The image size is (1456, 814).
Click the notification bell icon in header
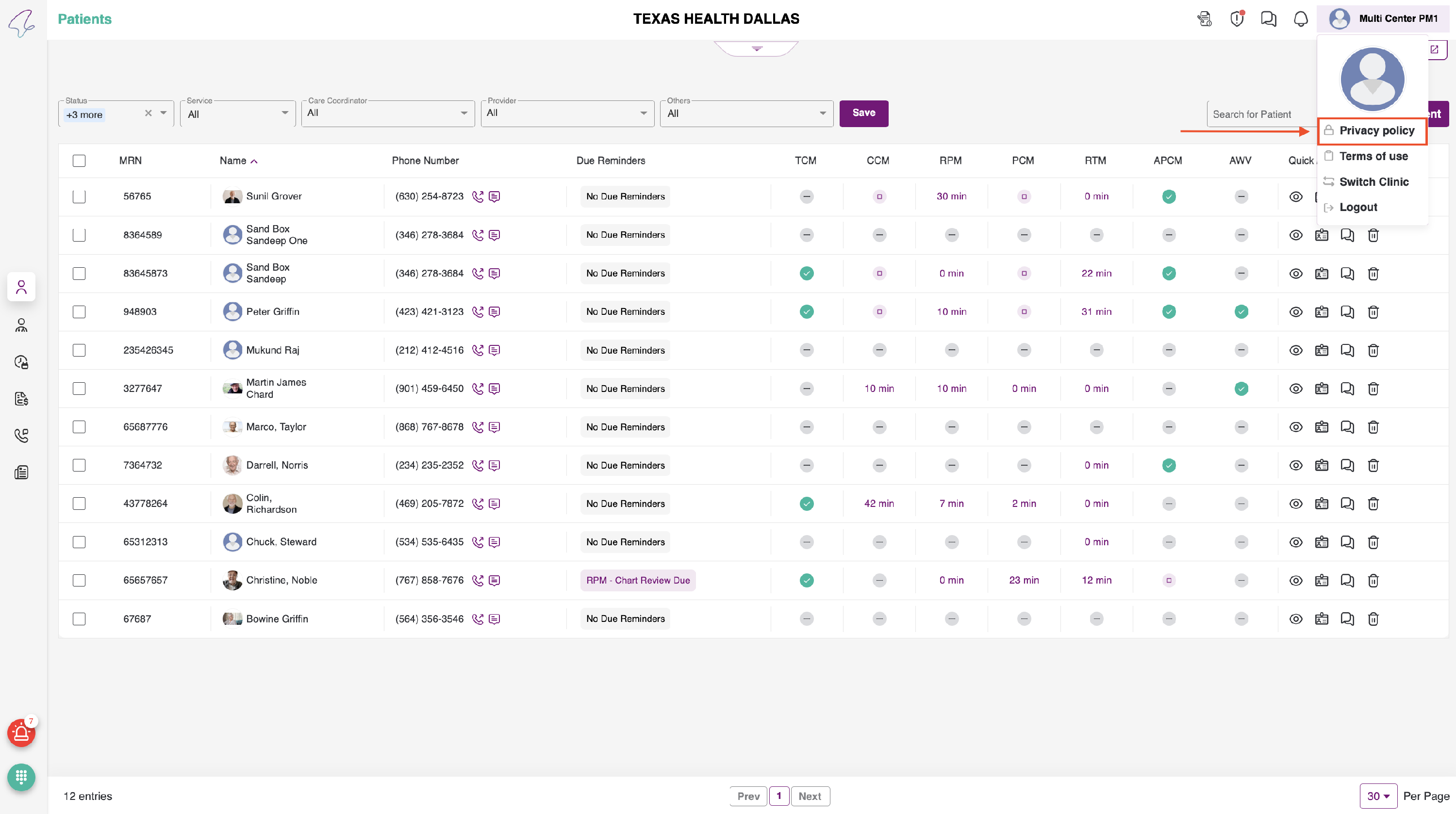pos(1301,19)
